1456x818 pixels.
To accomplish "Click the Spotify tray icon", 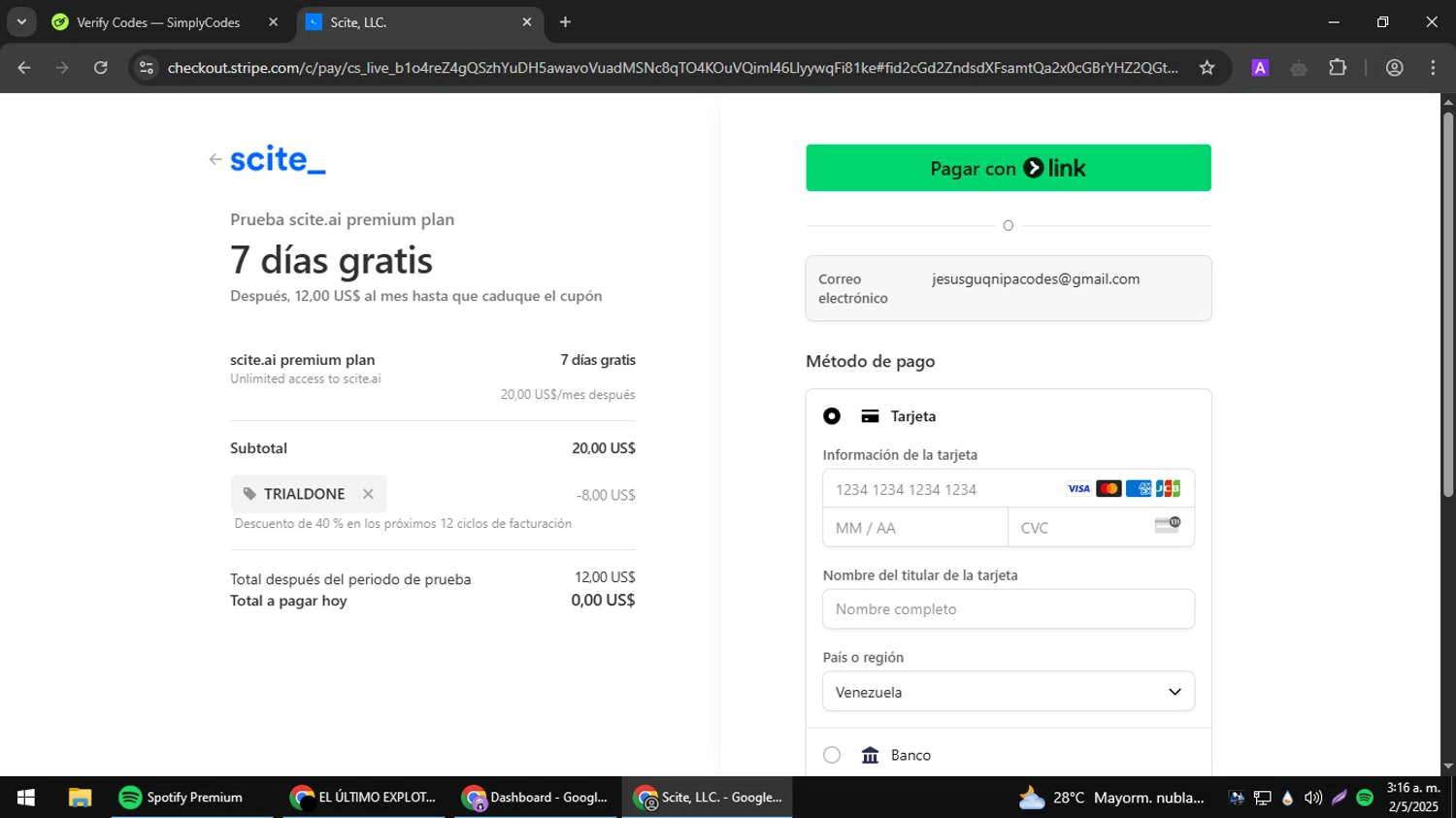I will 1365,798.
